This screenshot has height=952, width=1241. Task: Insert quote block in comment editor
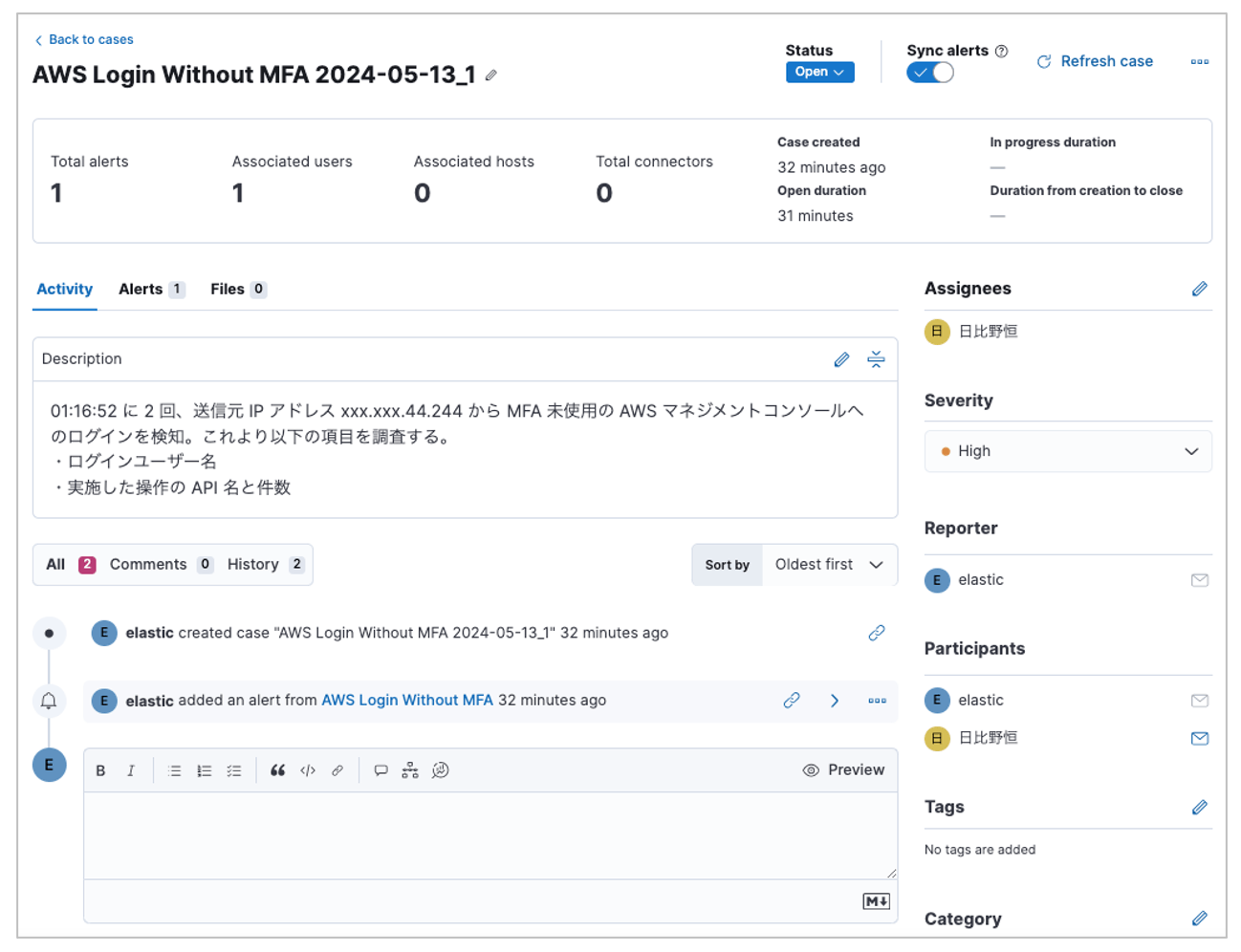[277, 770]
